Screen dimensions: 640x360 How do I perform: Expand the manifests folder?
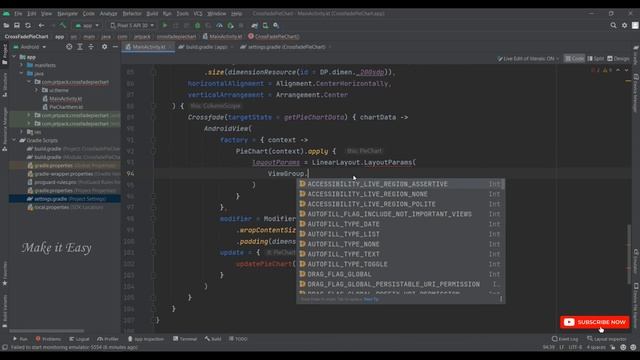[22, 65]
